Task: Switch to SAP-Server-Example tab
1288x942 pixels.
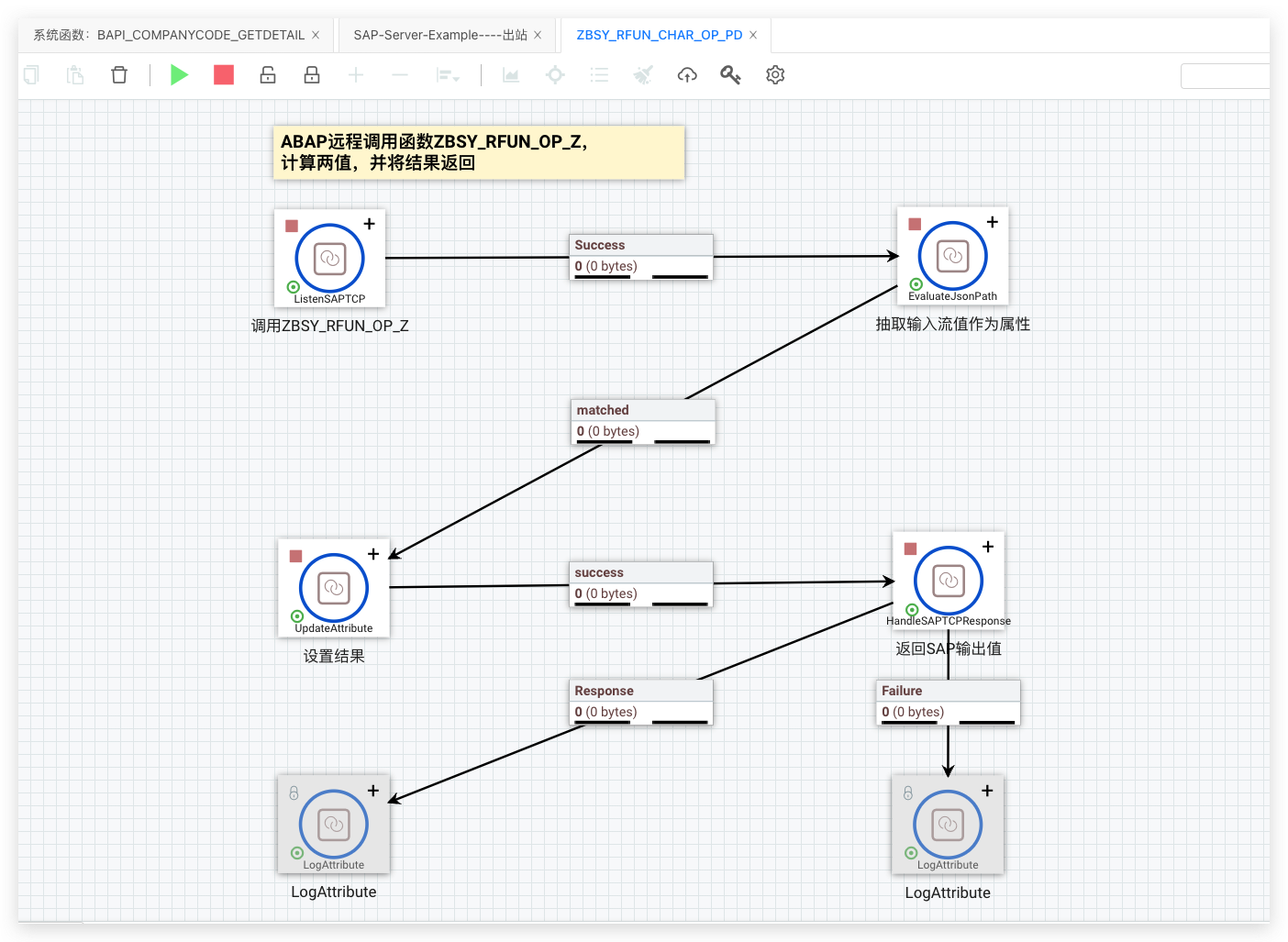Action: (x=439, y=35)
